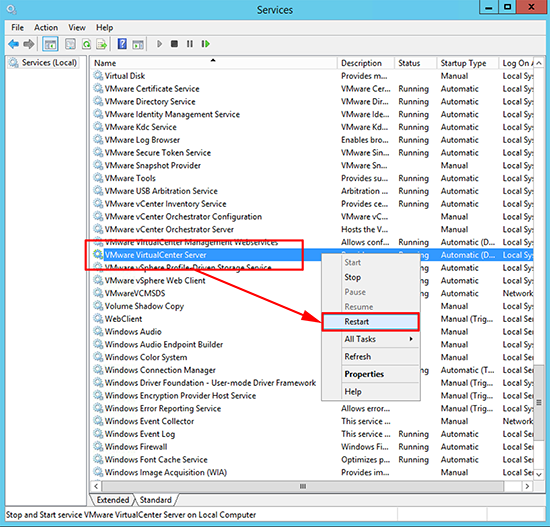Click the Back arrow toolbar icon
This screenshot has height=527, width=550.
click(13, 44)
